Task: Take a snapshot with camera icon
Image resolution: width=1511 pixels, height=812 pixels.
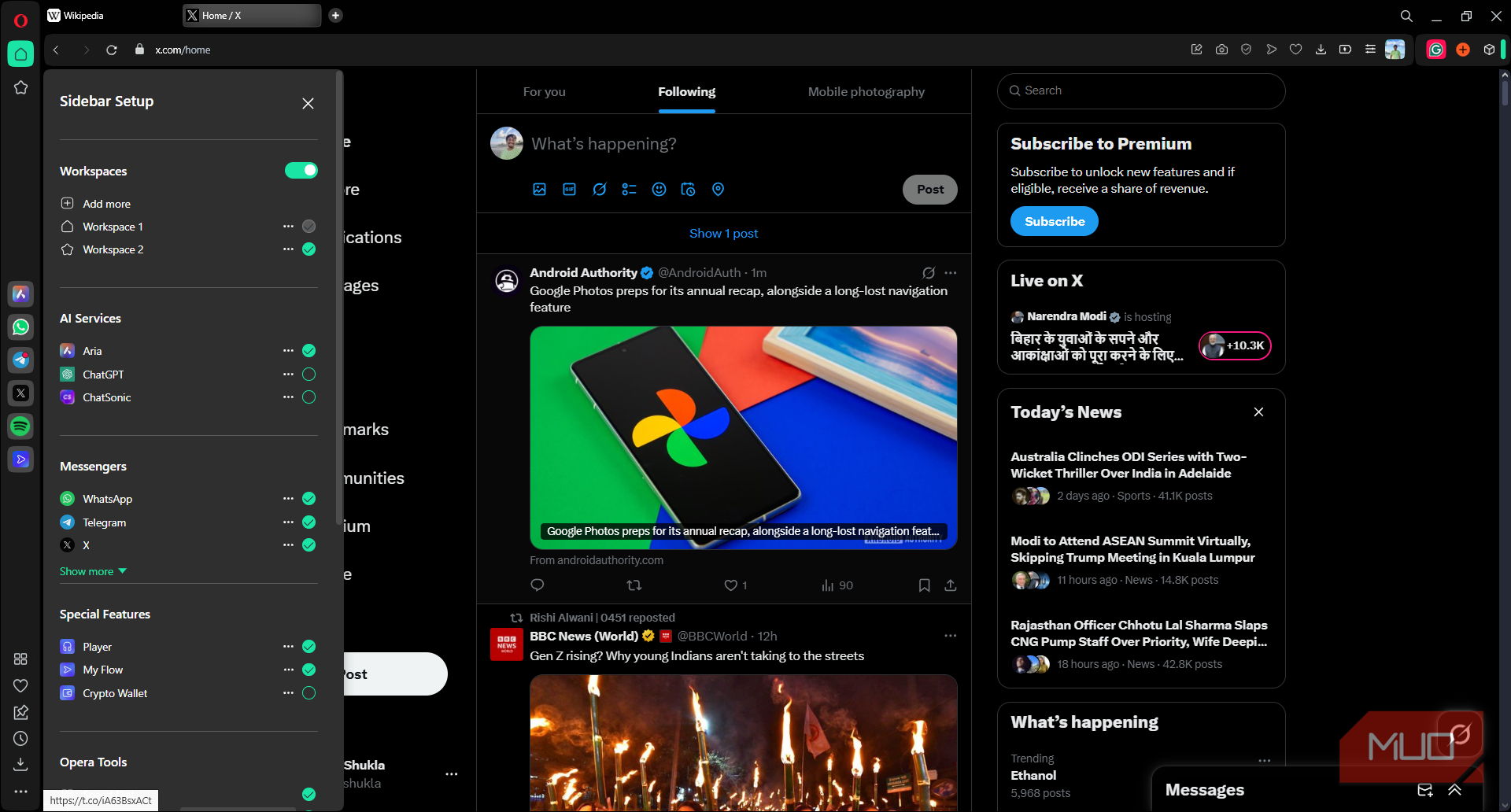Action: click(1221, 49)
